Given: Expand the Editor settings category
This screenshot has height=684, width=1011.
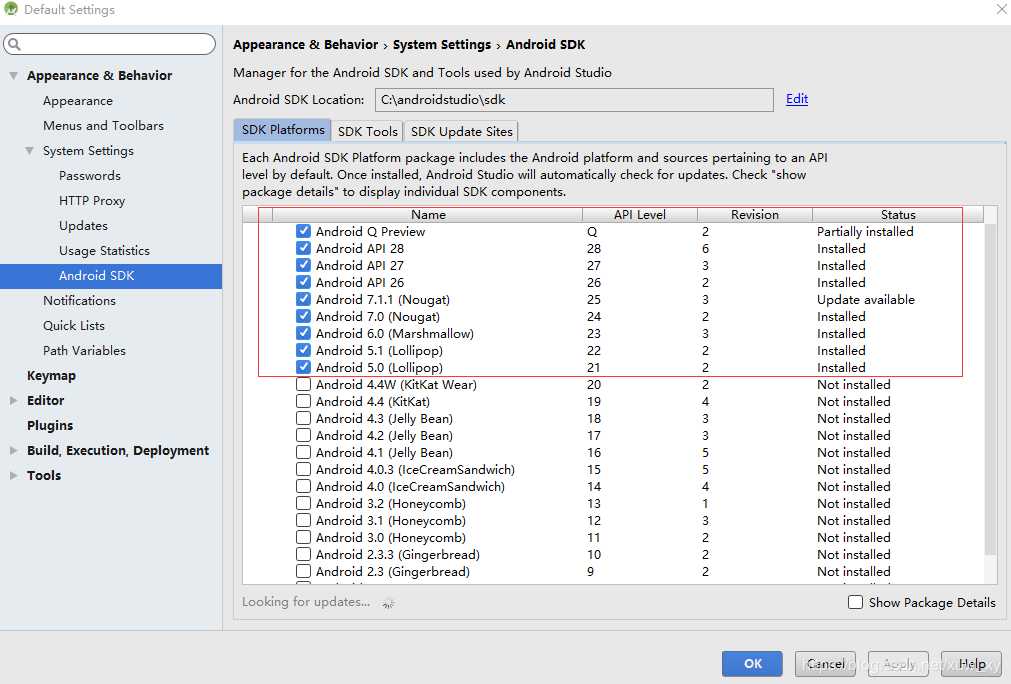Looking at the screenshot, I should coord(14,400).
